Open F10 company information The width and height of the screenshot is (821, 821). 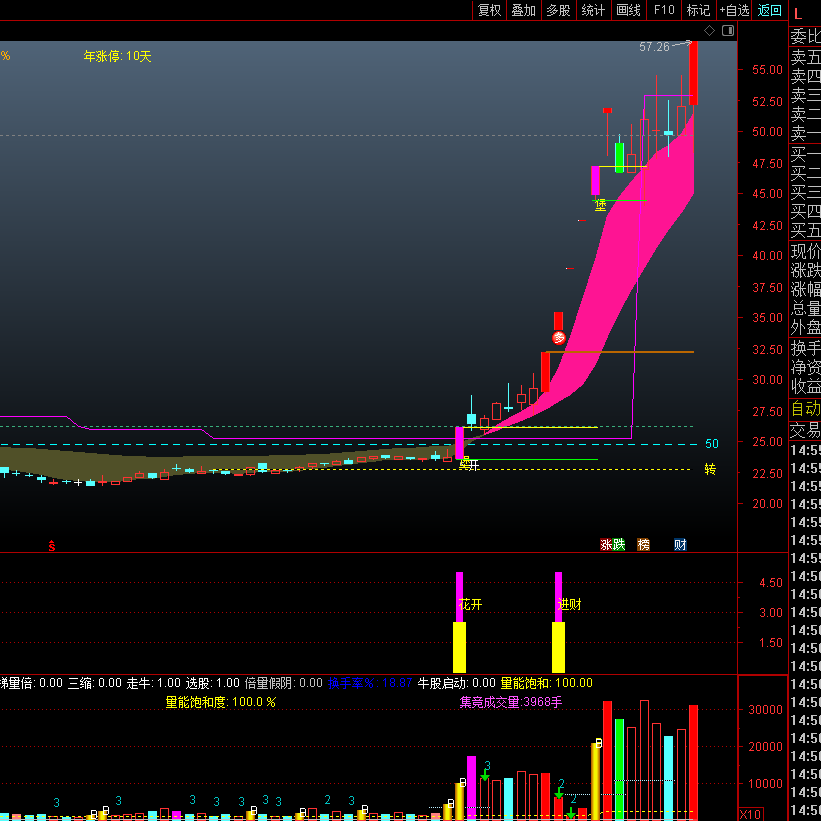(x=664, y=10)
